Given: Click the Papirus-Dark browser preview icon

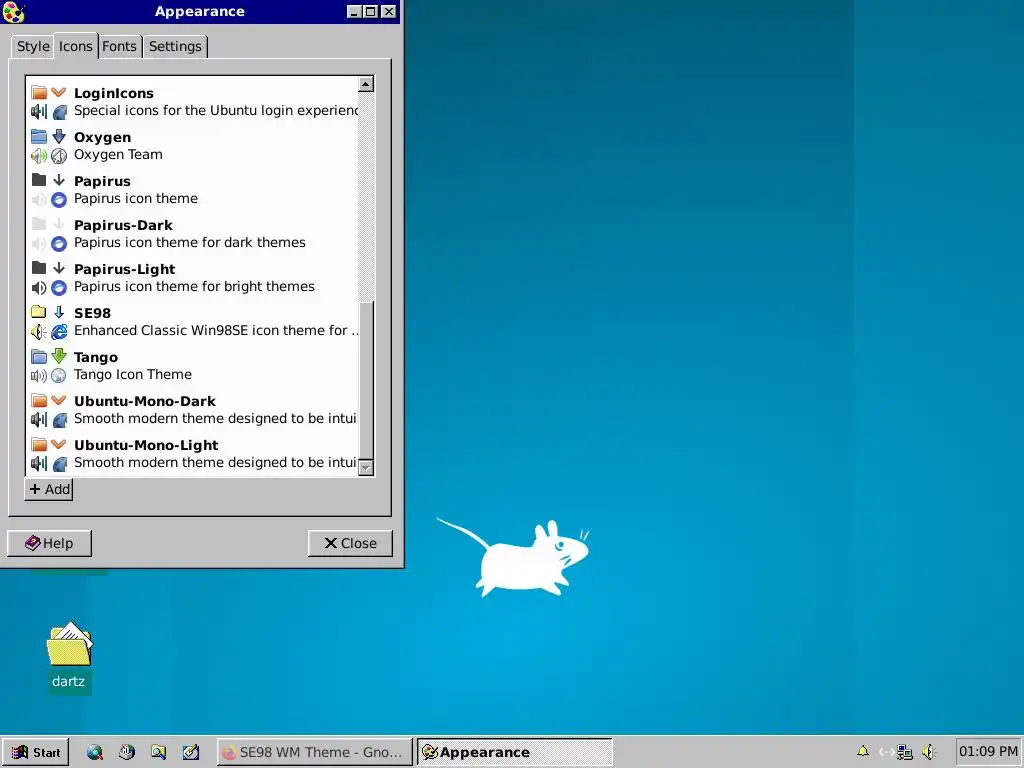Looking at the screenshot, I should [59, 244].
